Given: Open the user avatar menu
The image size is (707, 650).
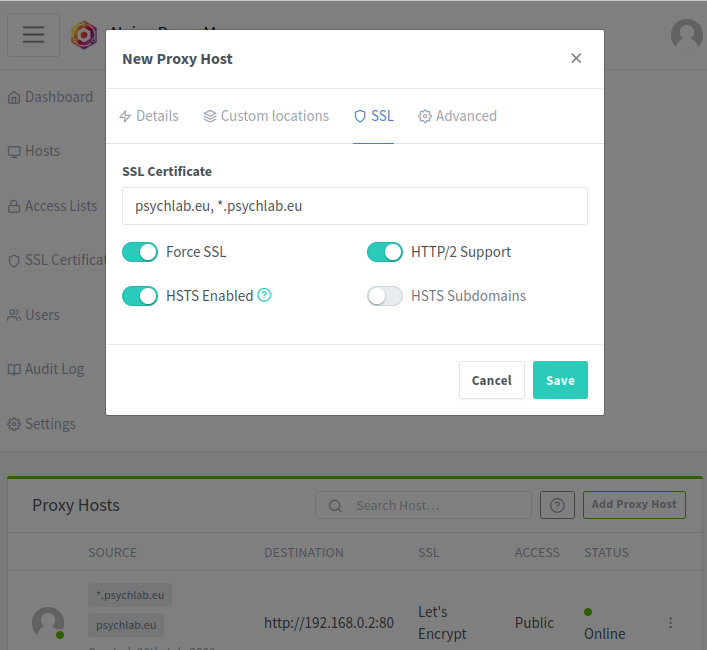Looking at the screenshot, I should coord(686,35).
